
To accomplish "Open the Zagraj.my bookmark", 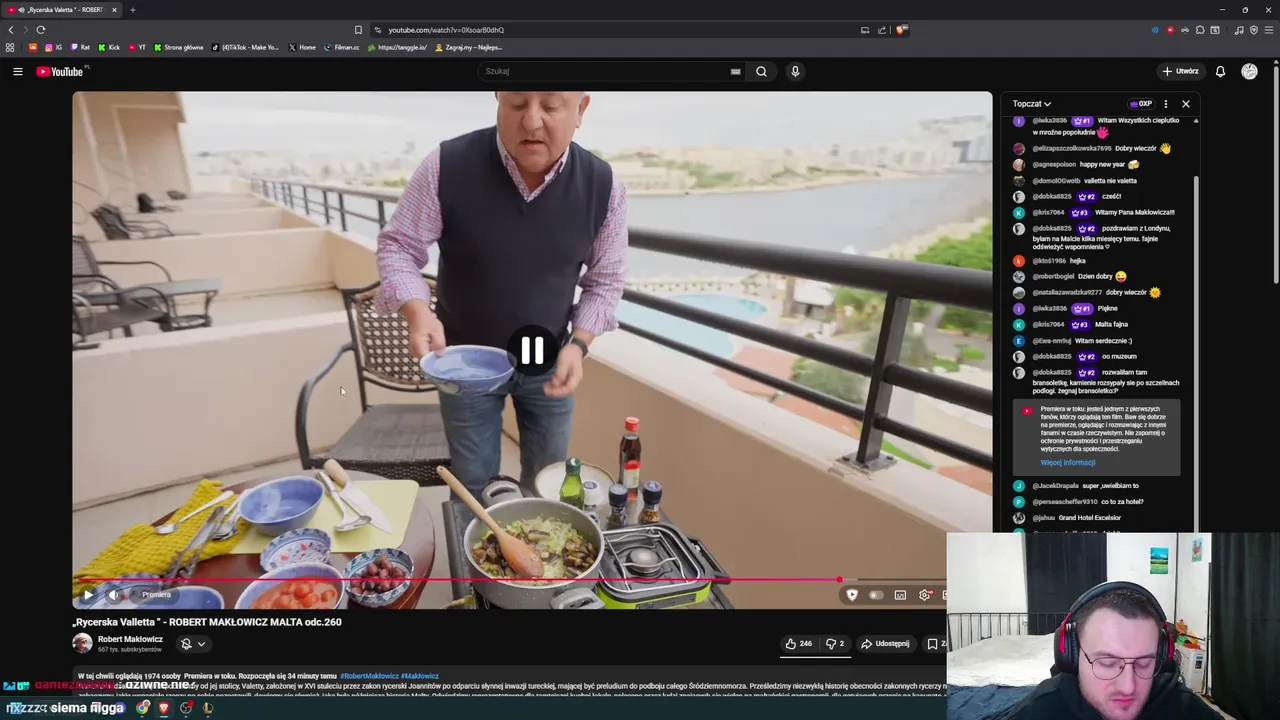I will pyautogui.click(x=468, y=47).
